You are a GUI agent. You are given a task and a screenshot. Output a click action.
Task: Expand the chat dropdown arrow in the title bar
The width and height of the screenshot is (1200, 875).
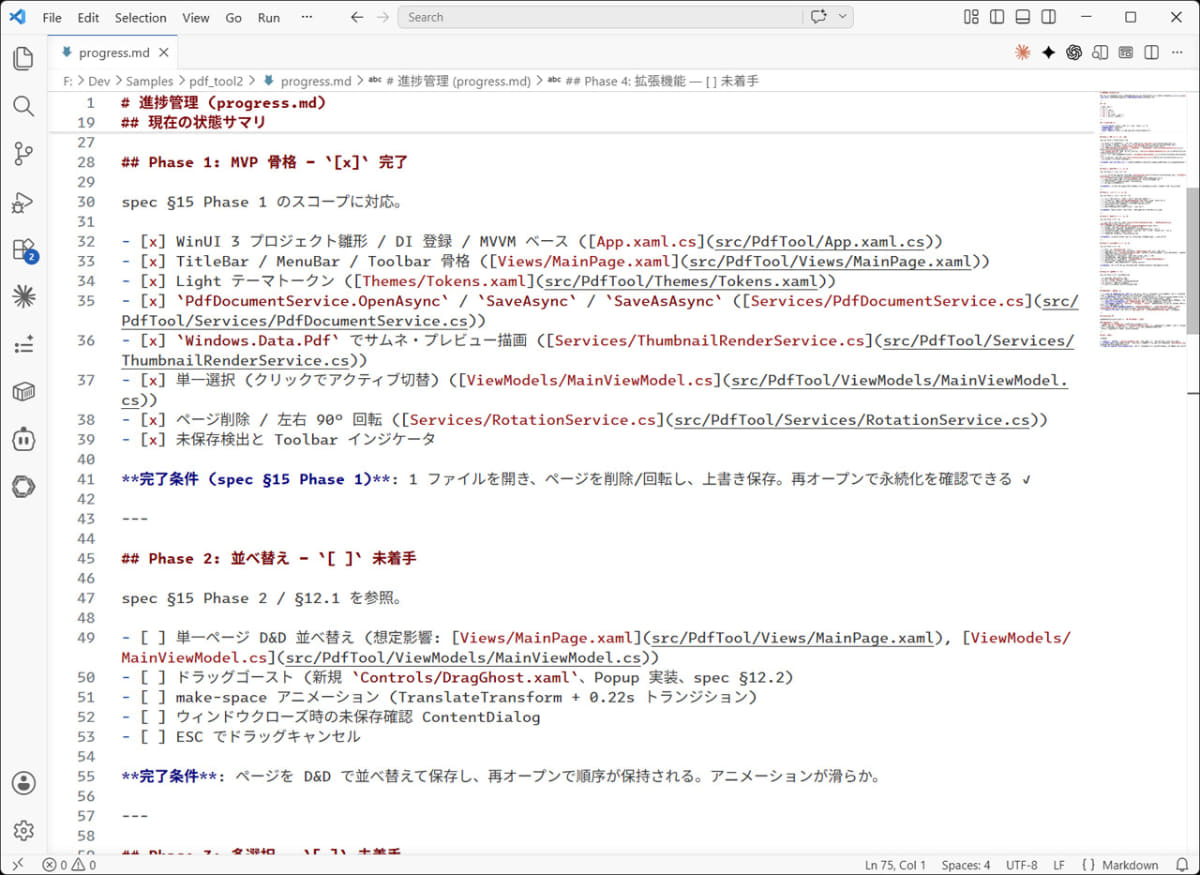coord(844,17)
